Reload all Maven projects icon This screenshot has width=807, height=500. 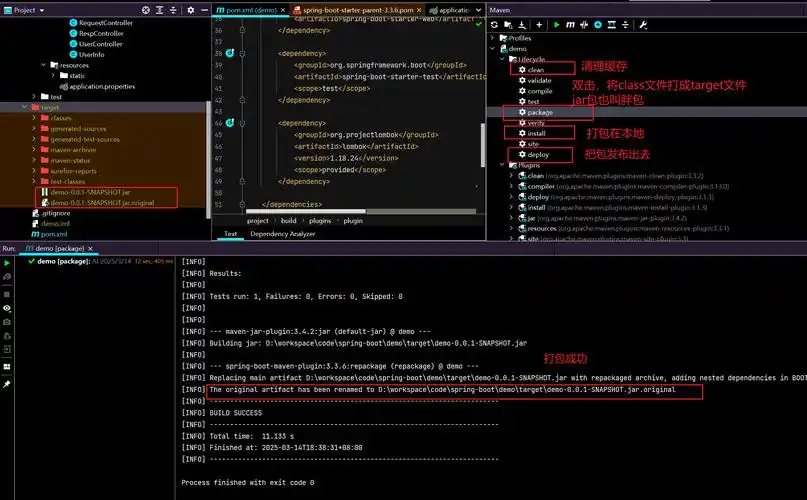pyautogui.click(x=494, y=25)
